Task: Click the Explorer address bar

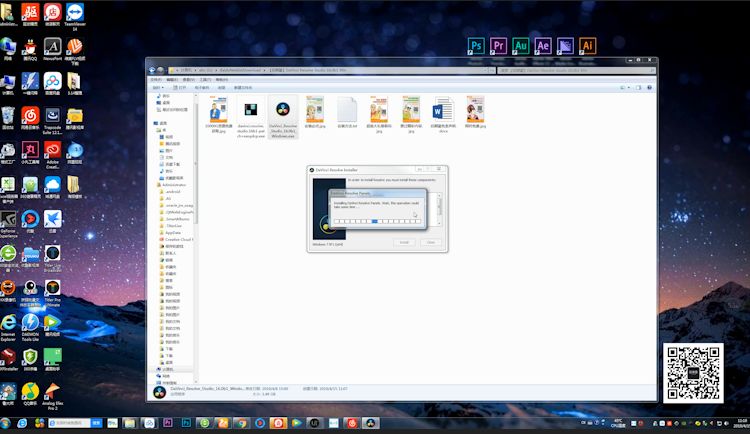Action: pyautogui.click(x=330, y=70)
